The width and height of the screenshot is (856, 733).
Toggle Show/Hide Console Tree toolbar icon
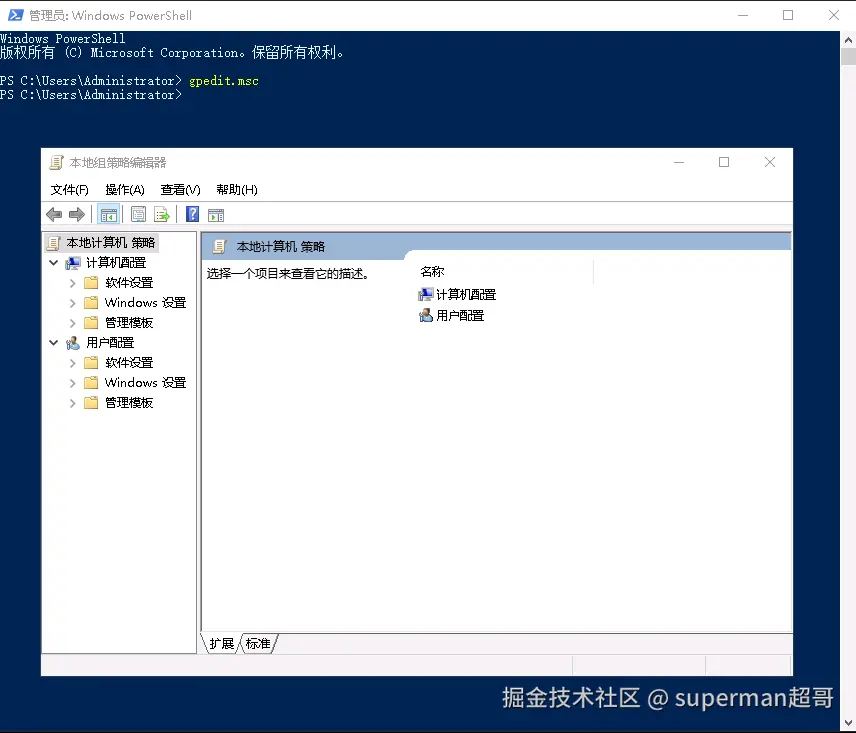pyautogui.click(x=109, y=214)
